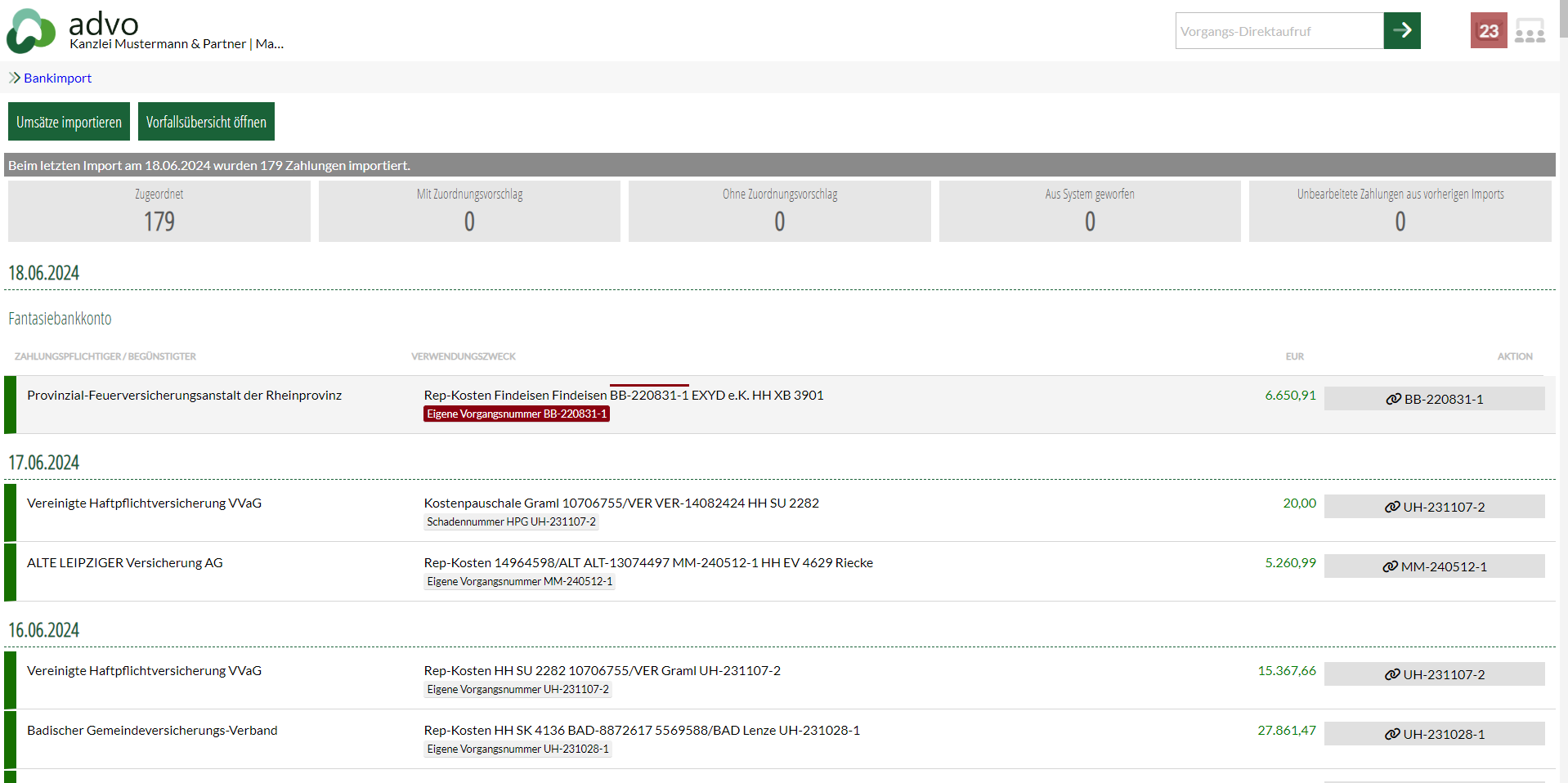
Task: Click red tag Eigene Vorgangsnummer BB-220831-1
Action: (517, 414)
